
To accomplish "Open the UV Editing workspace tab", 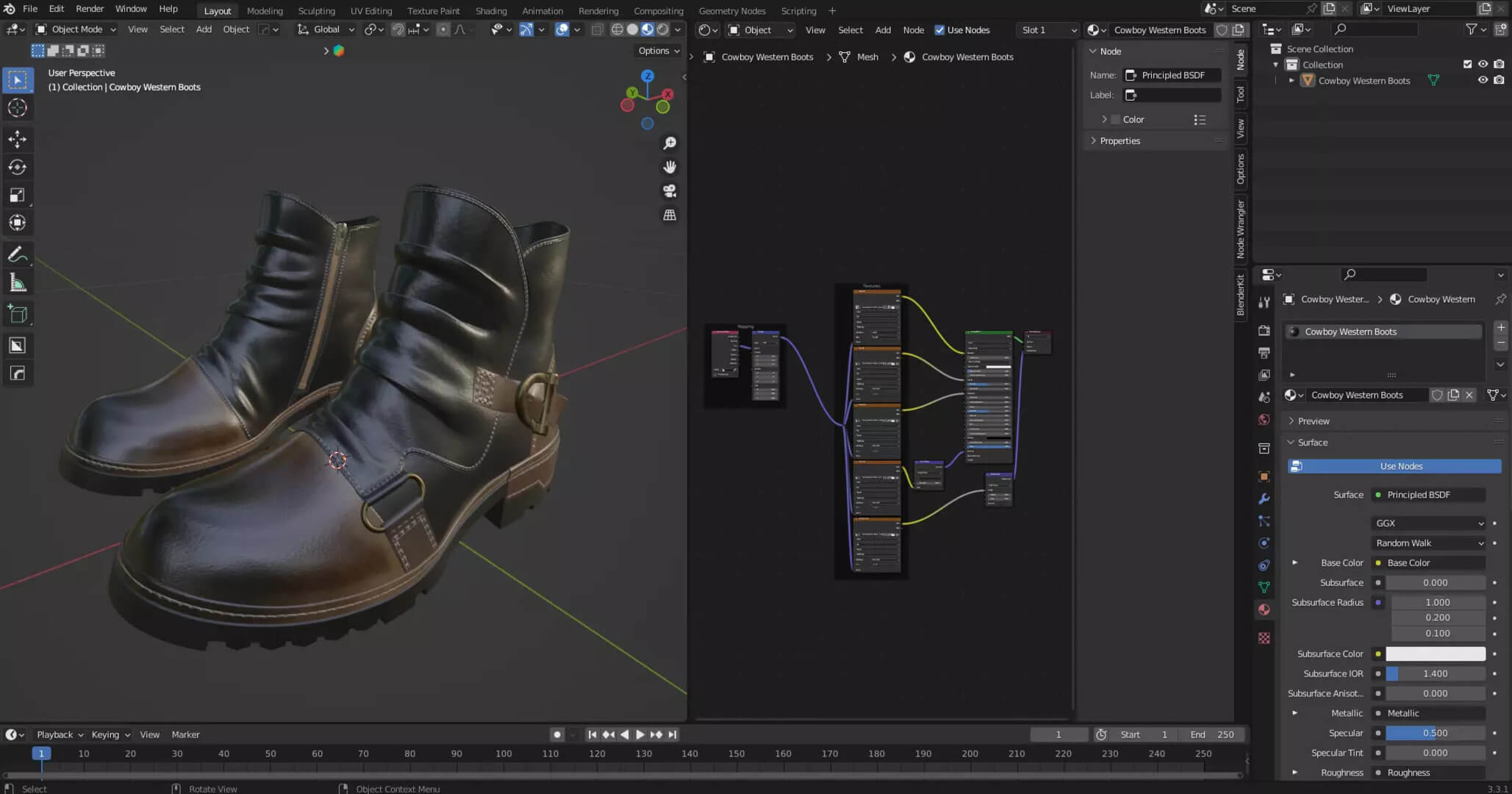I will coord(371,10).
